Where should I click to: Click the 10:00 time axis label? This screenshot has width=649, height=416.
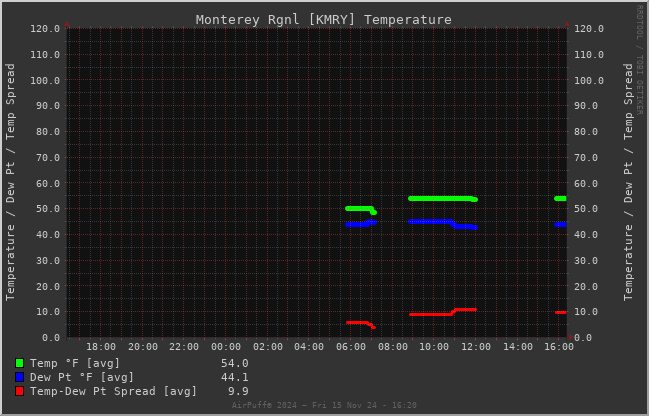click(x=434, y=347)
